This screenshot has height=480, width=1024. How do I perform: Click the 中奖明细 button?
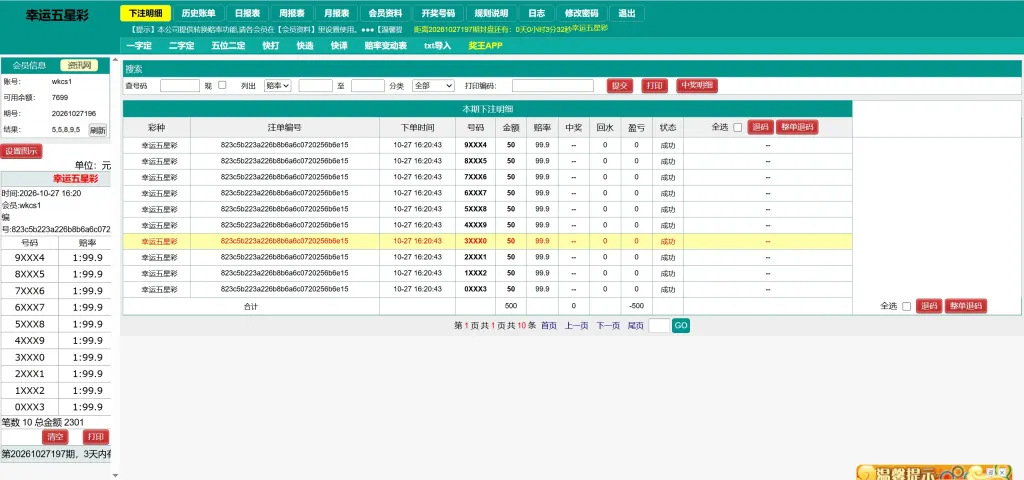click(697, 86)
